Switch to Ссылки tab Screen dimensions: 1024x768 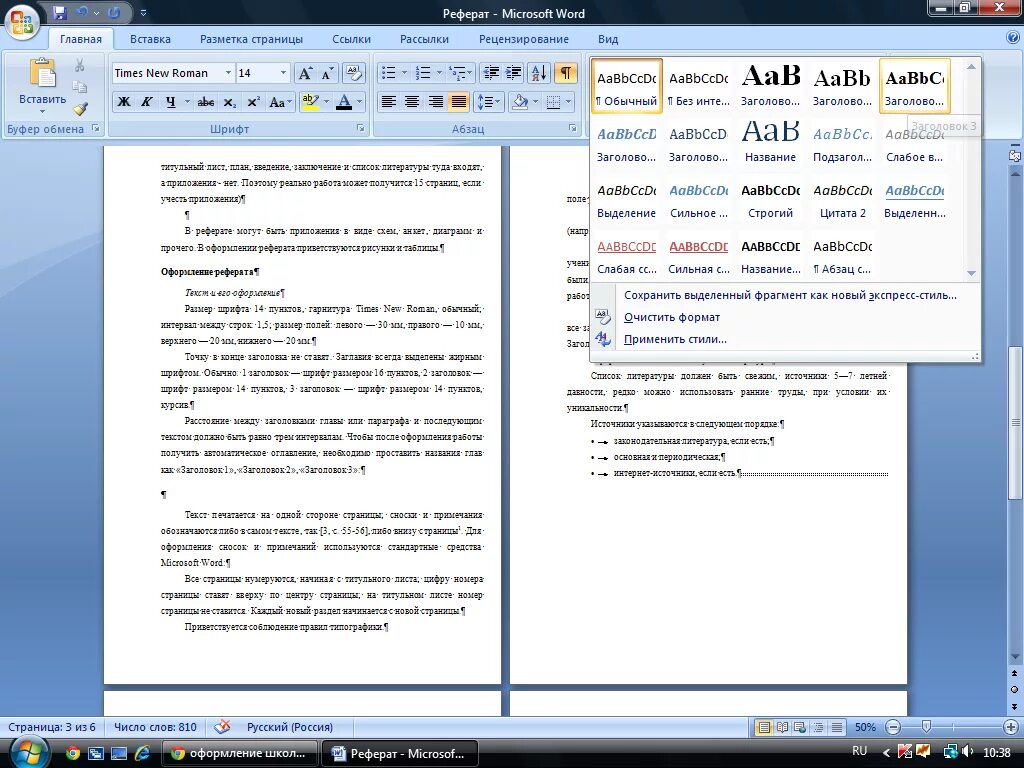click(x=351, y=39)
